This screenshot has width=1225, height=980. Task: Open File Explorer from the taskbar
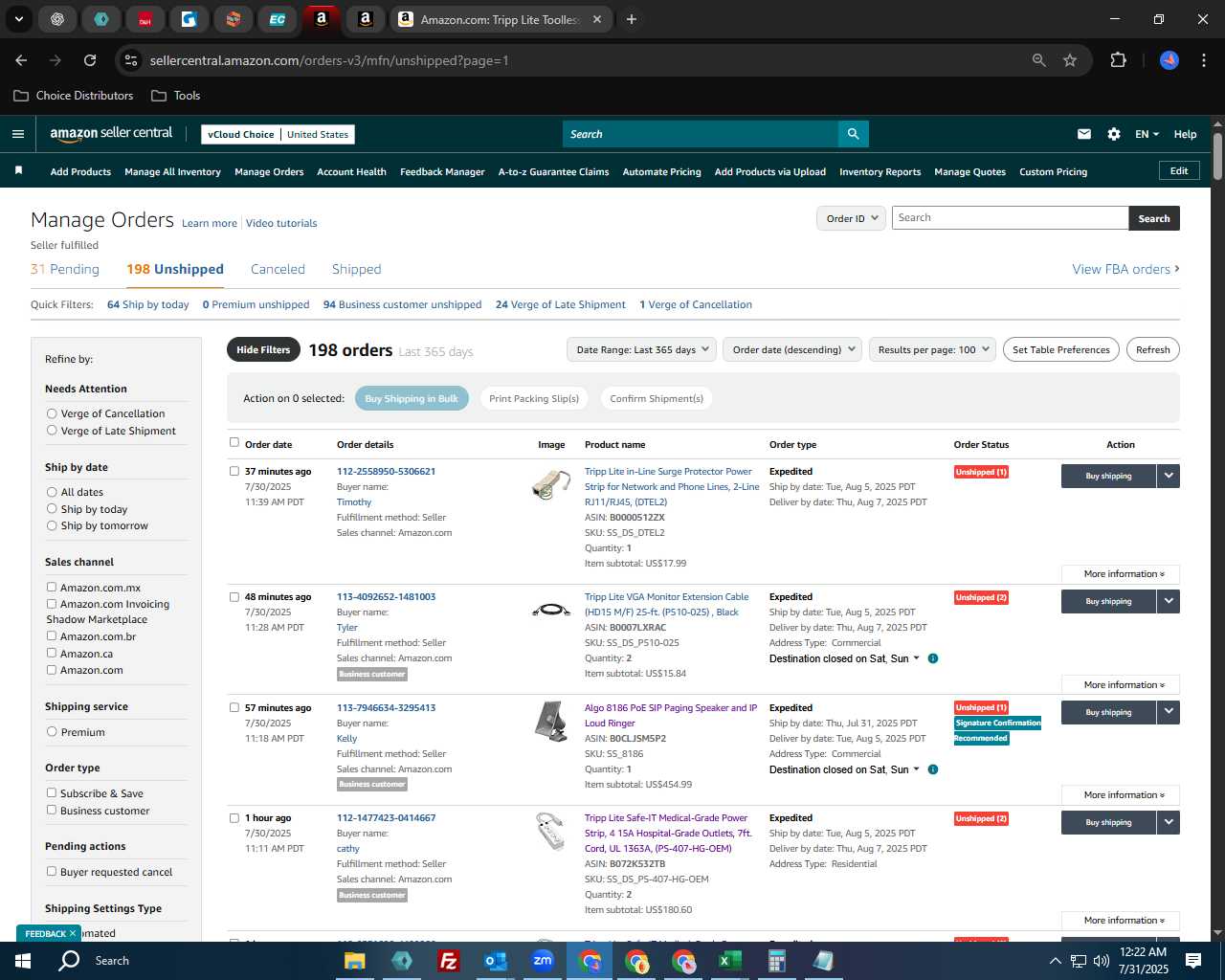pos(354,961)
